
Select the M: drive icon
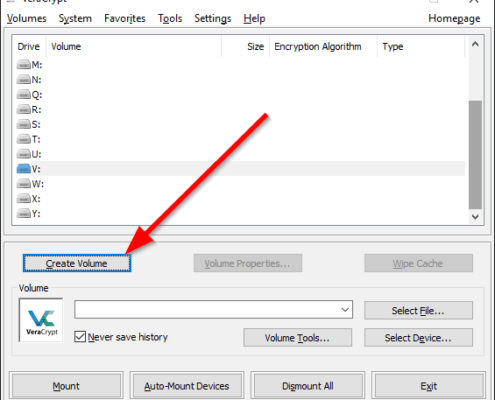[23, 64]
